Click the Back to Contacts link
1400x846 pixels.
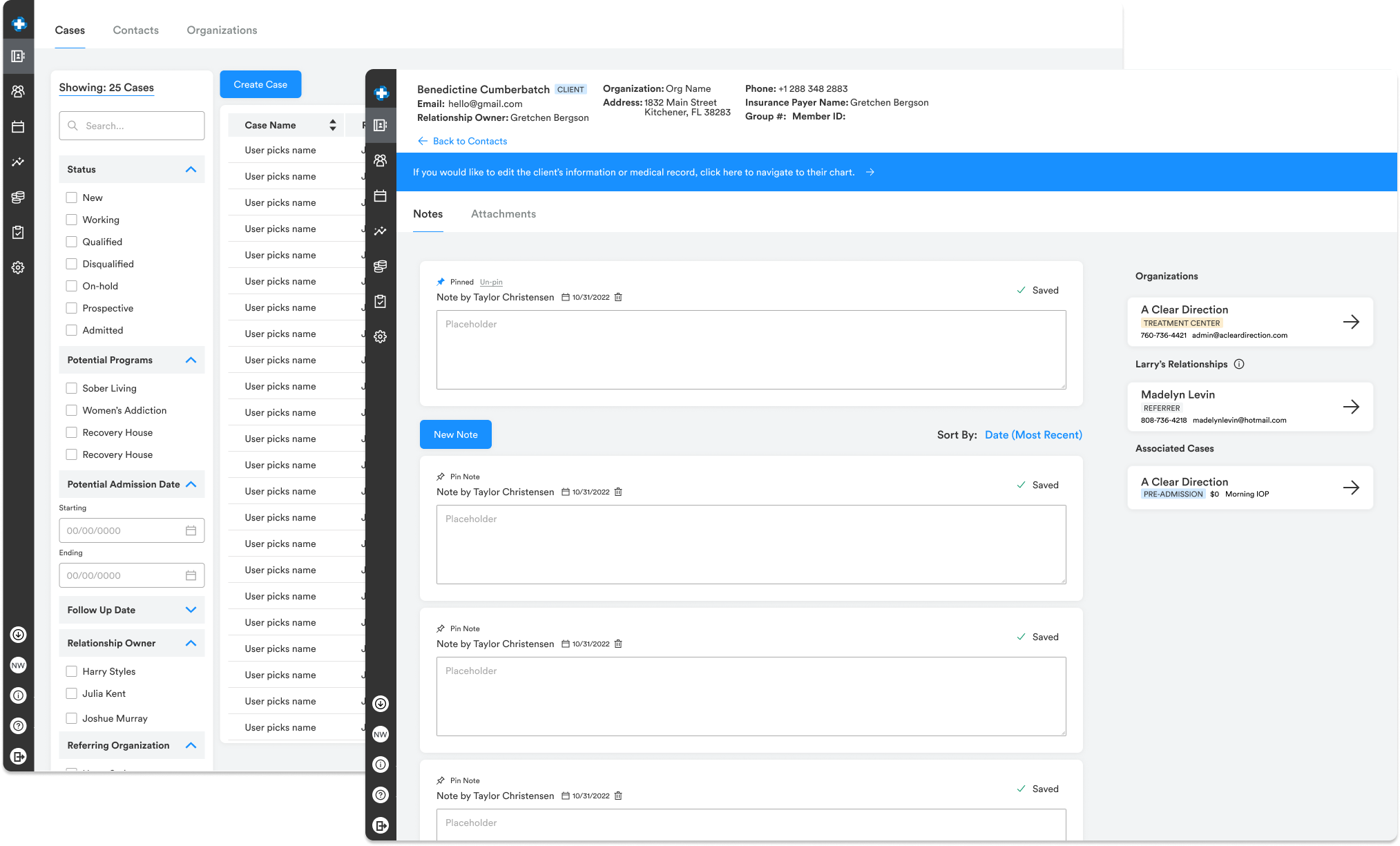[469, 141]
